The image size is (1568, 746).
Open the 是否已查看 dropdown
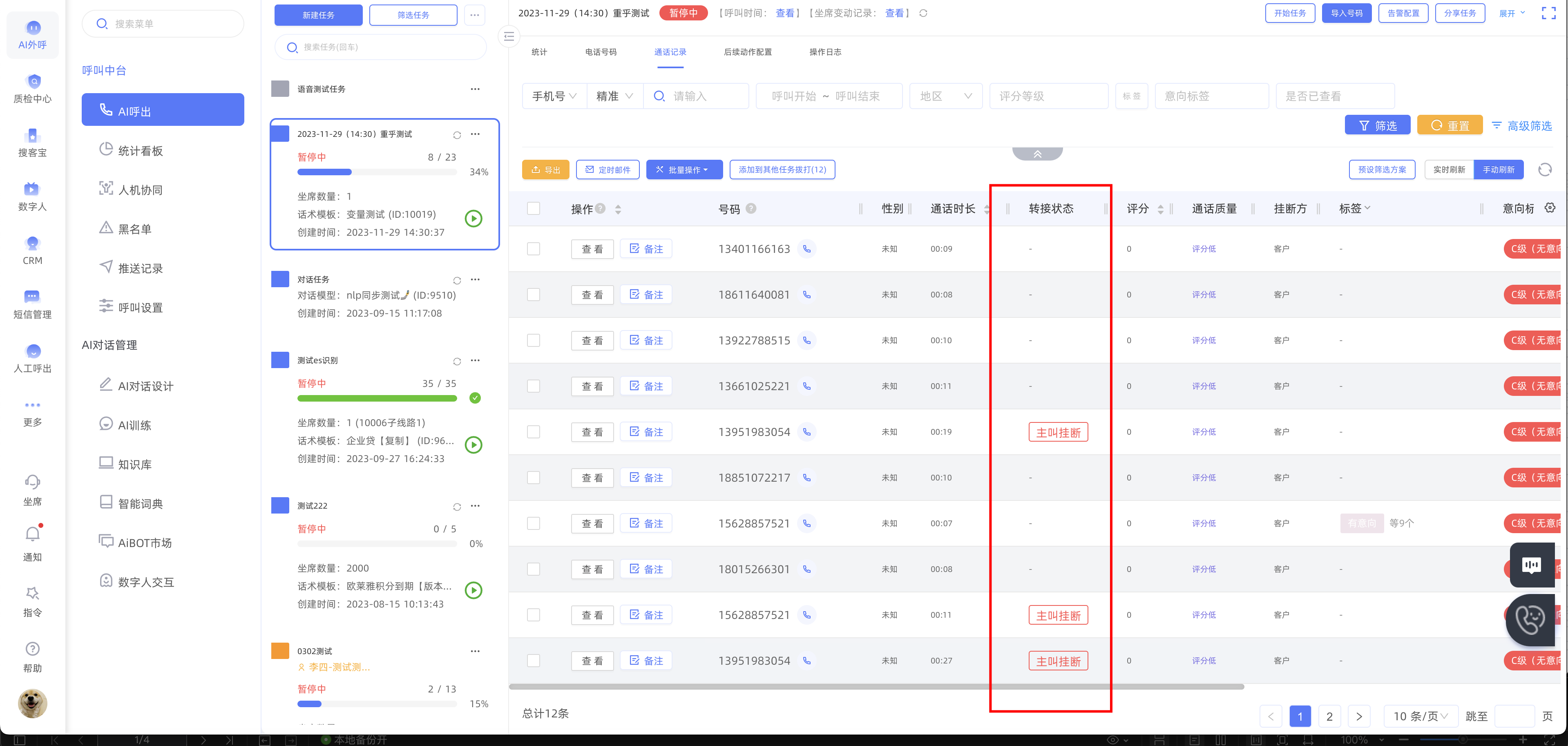tap(1335, 96)
